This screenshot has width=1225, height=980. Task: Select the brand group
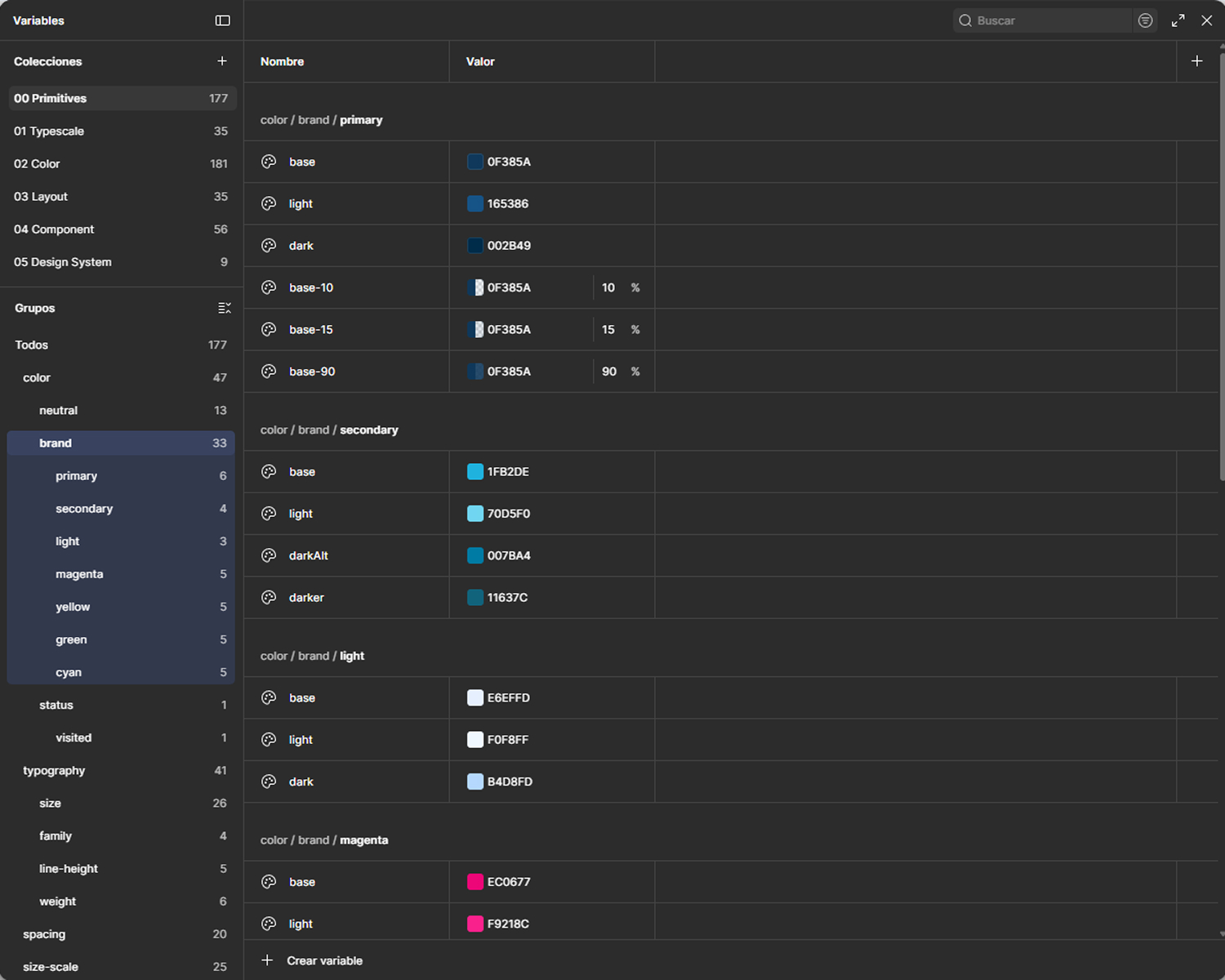[121, 443]
